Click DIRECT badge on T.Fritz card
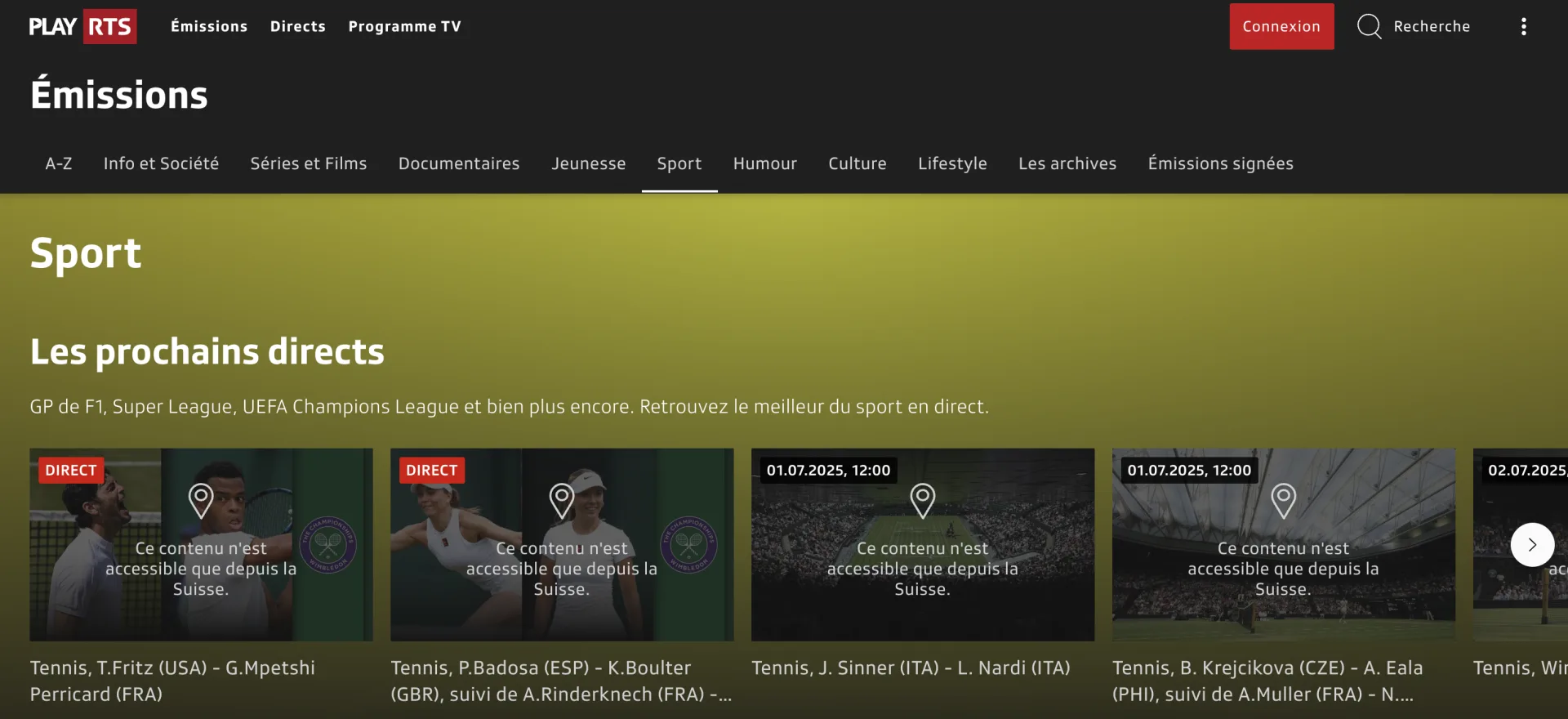 [71, 470]
